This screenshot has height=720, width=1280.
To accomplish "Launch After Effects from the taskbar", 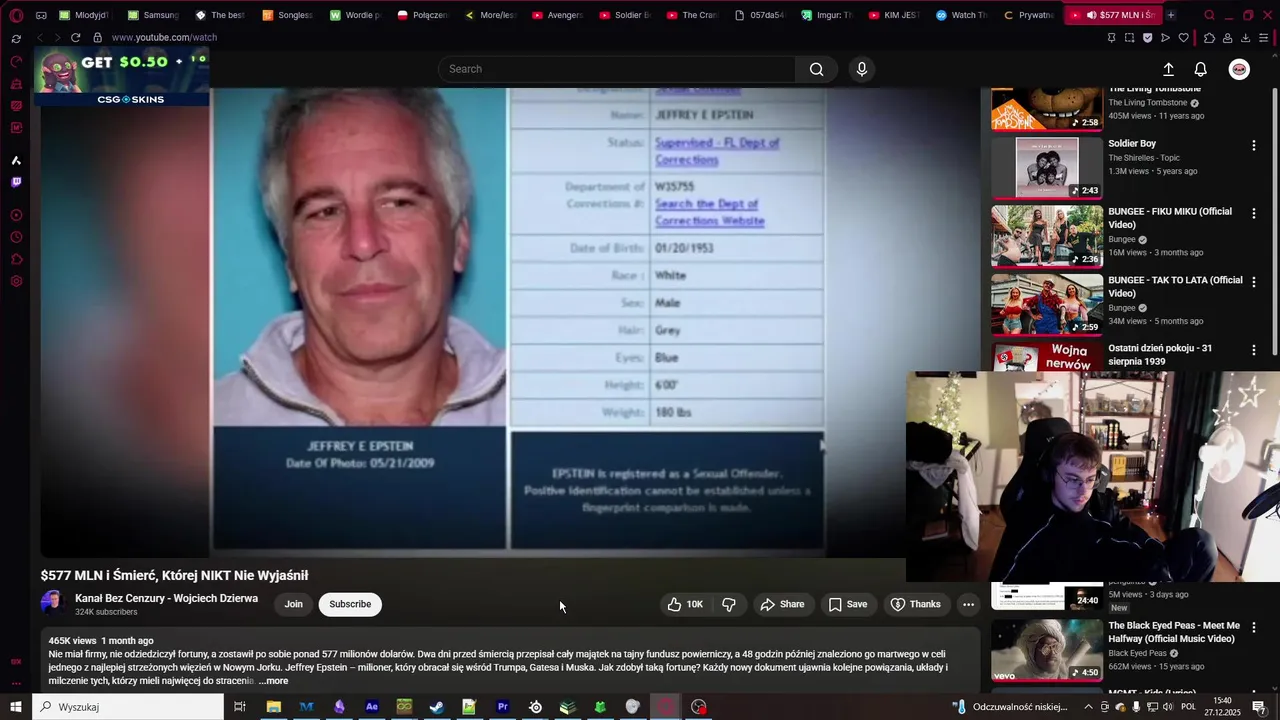I will tap(372, 707).
